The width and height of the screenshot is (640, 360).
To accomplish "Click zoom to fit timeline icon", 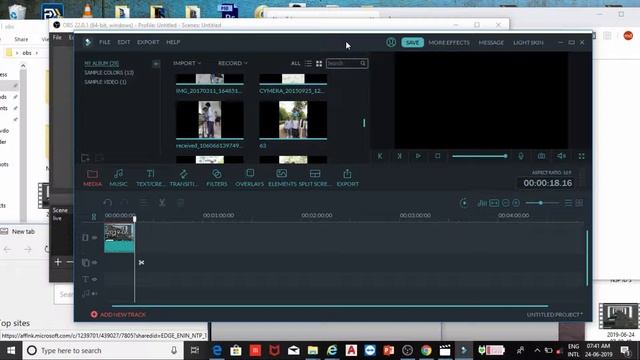I will pos(494,203).
